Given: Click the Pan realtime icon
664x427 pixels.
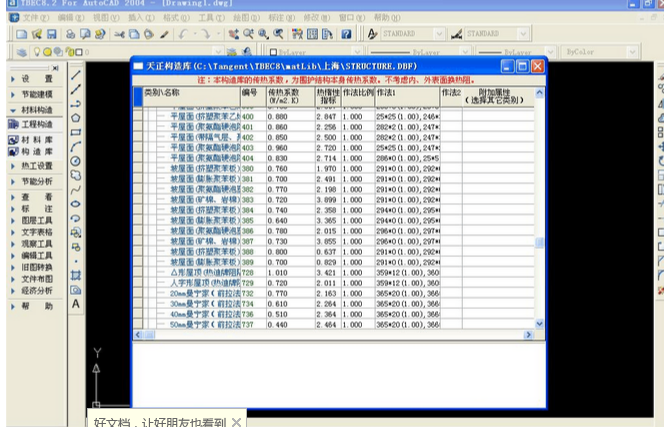Looking at the screenshot, I should tap(233, 34).
